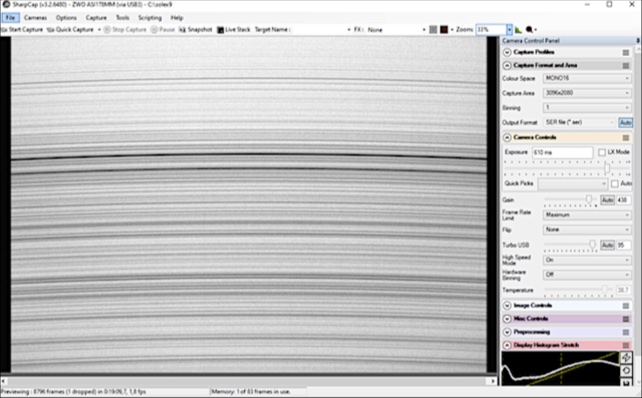Viewport: 642px width, 398px height.
Task: Collapse the Camera Controls section
Action: (507, 137)
